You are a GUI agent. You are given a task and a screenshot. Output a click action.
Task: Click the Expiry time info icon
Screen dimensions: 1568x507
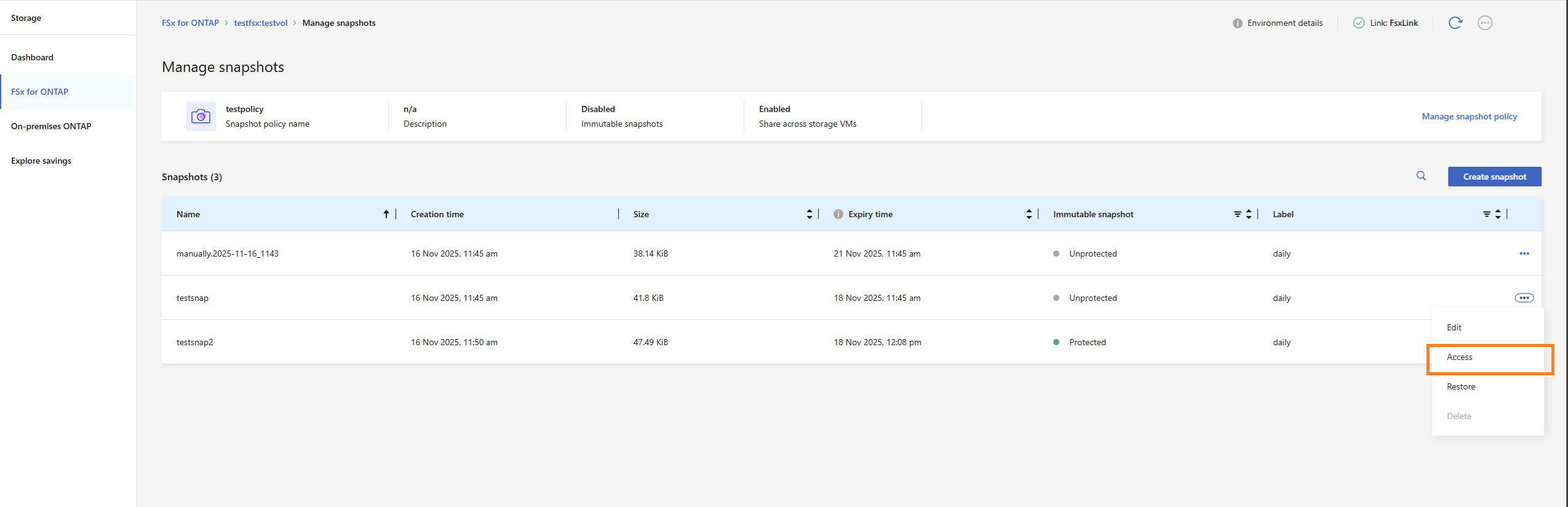[x=838, y=214]
